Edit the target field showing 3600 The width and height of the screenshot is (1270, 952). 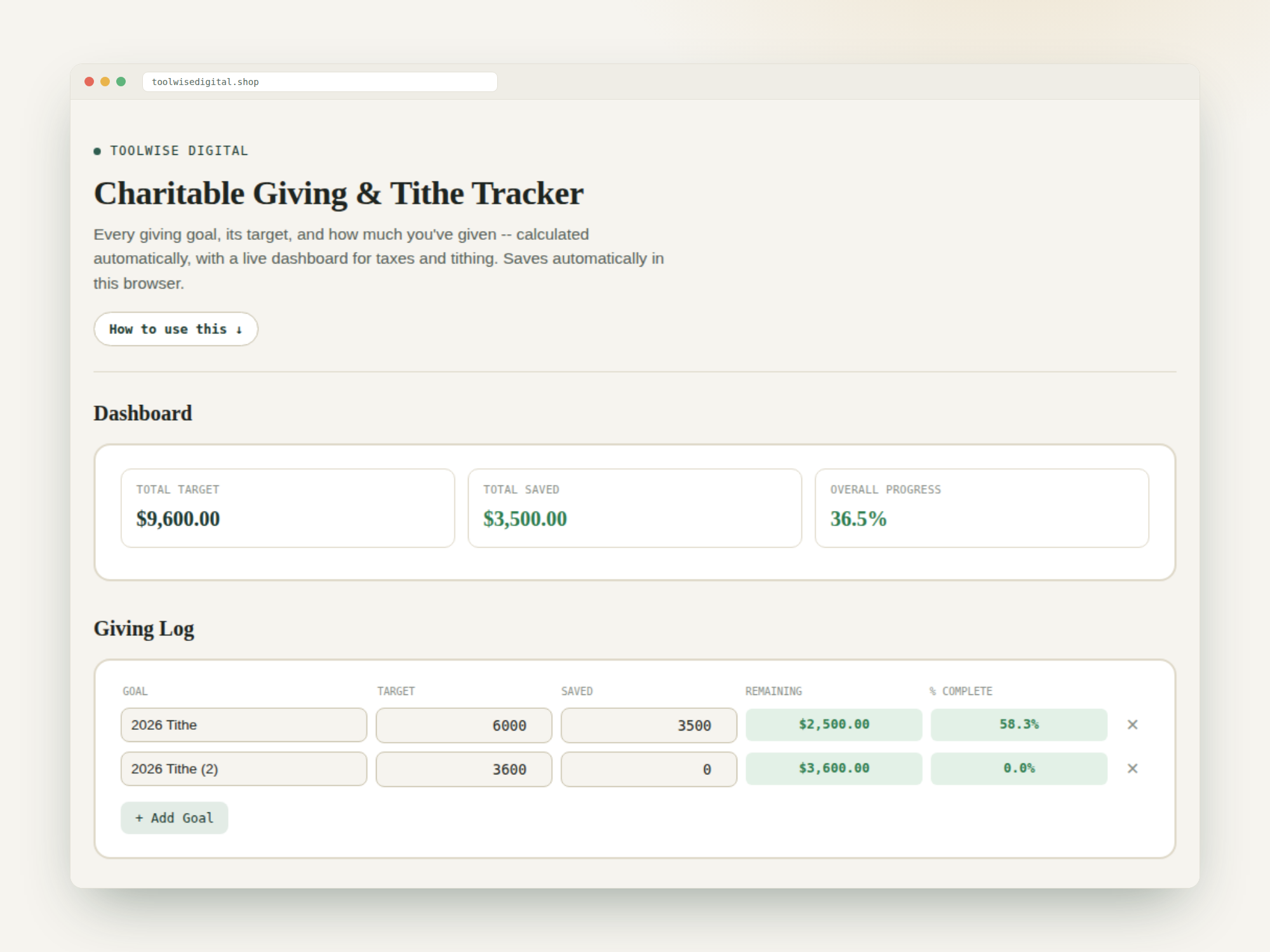[464, 769]
